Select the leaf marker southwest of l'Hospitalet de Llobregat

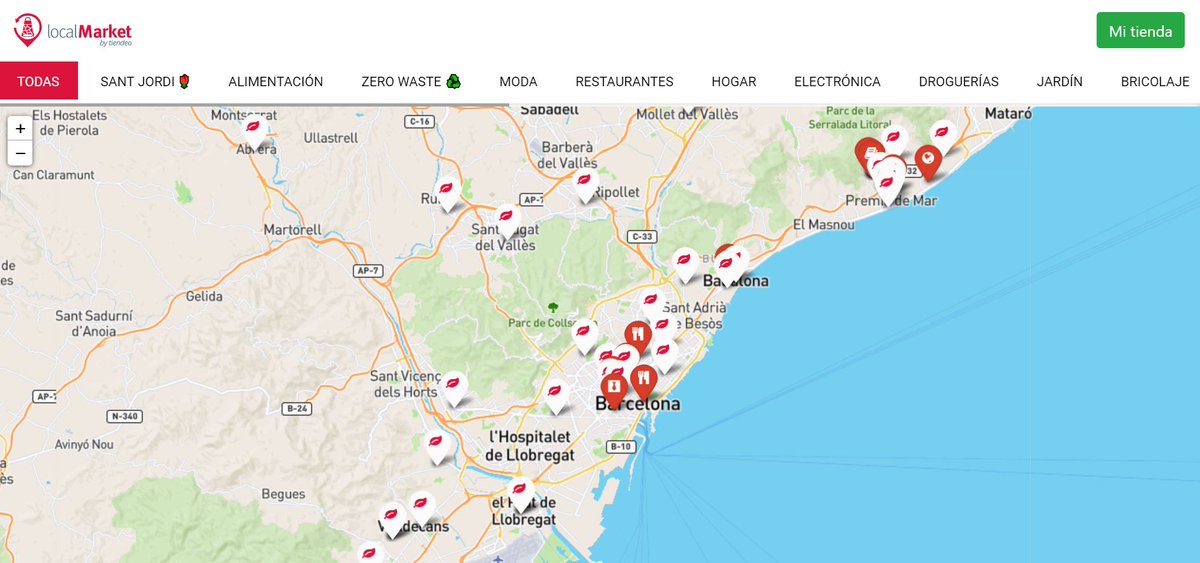tap(437, 445)
